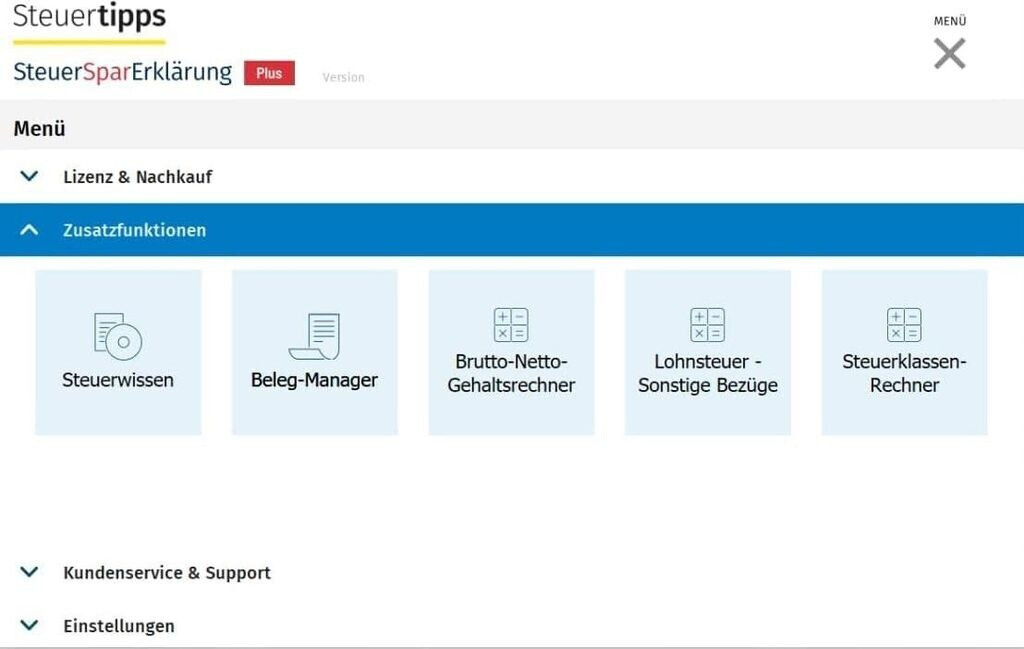This screenshot has width=1024, height=649.
Task: Select the Kundenservice & Support menu label
Action: click(166, 573)
